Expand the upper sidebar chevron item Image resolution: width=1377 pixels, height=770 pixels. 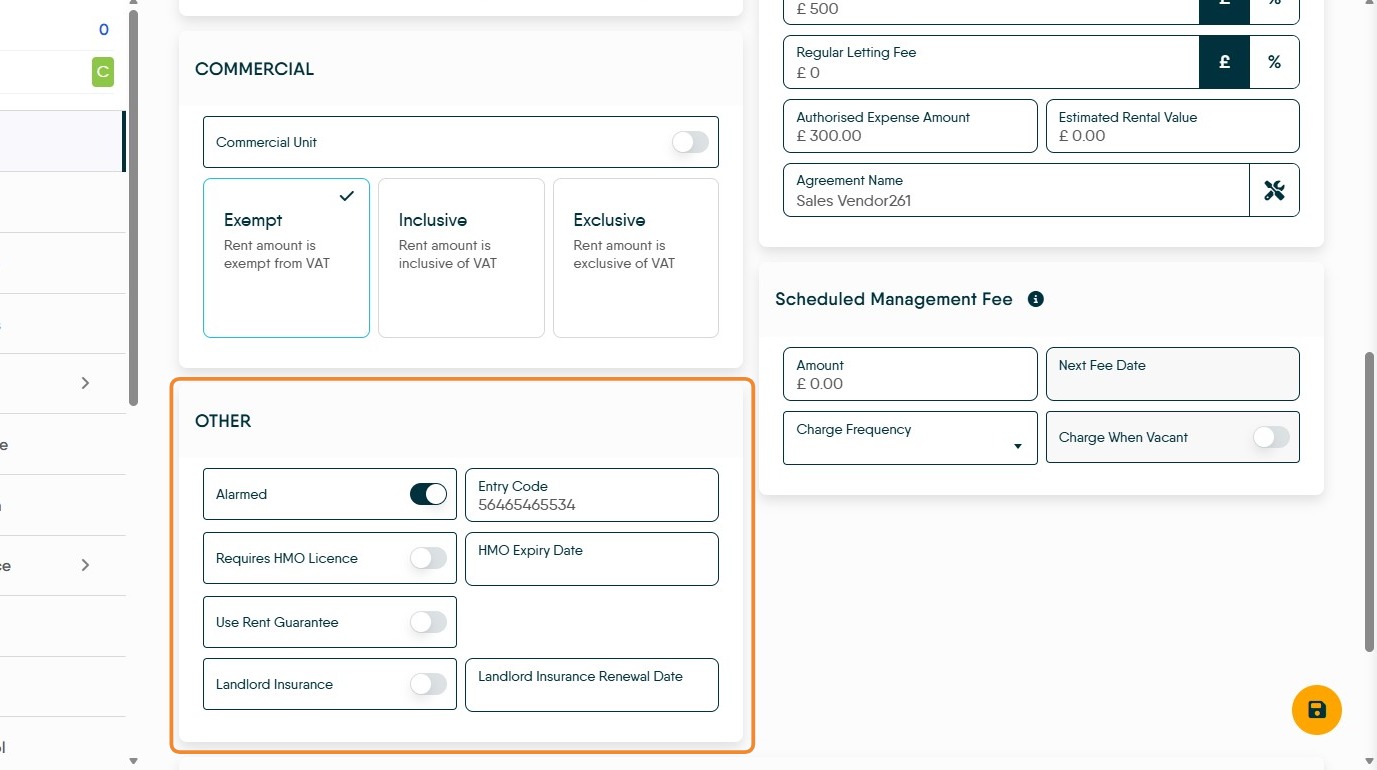pyautogui.click(x=85, y=383)
